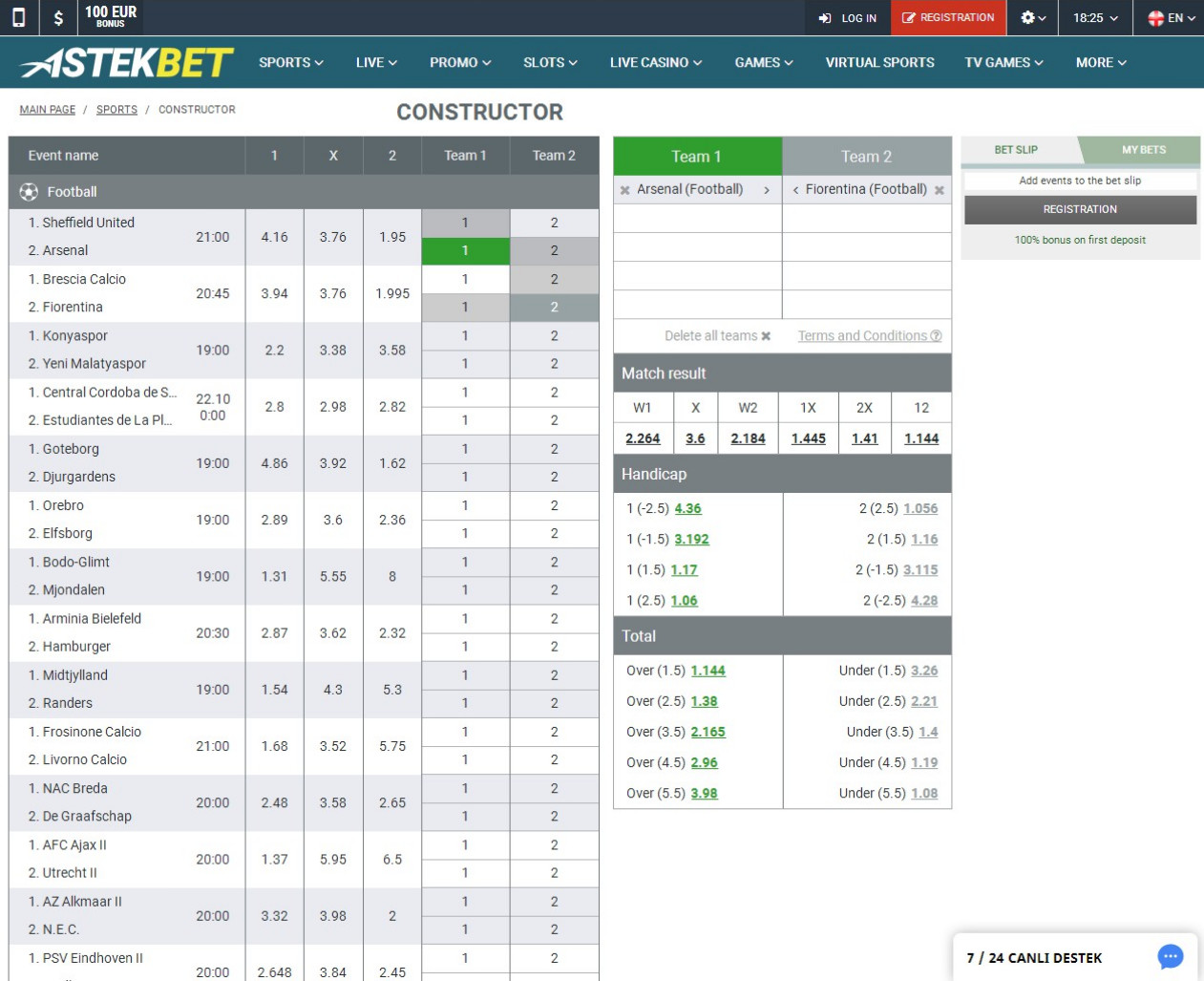Select W2 match result odds 2.184
Image resolution: width=1204 pixels, height=981 pixels.
tap(748, 438)
